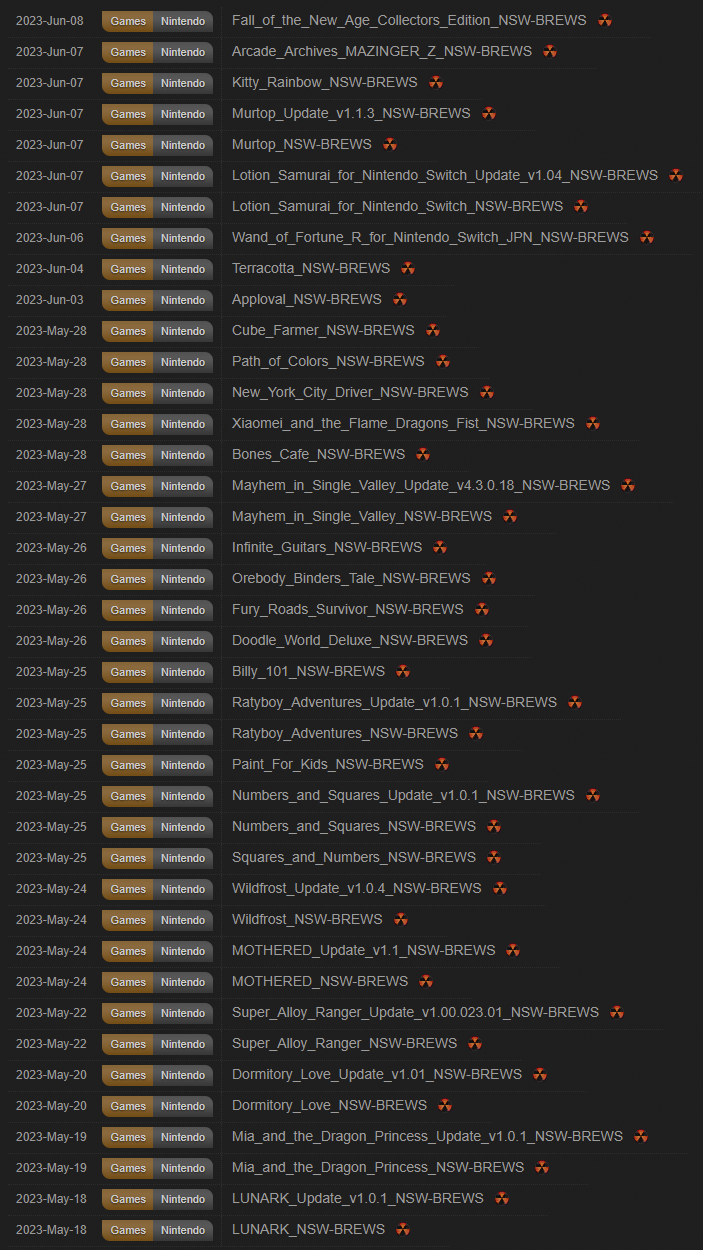Image resolution: width=703 pixels, height=1250 pixels.
Task: Open Lotion_Samurai_for_Nintendo_Switch_NSW-BREWS base release
Action: coord(398,206)
